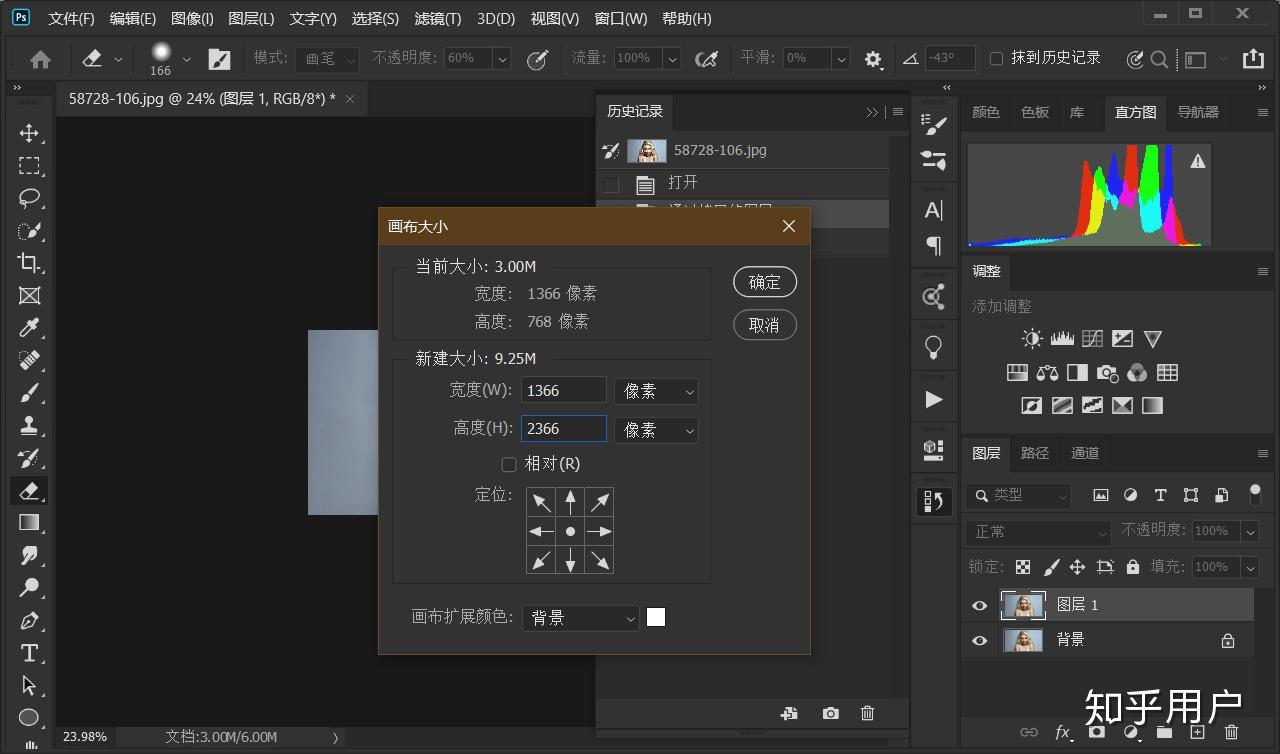Click the search magnifier in options bar
The image size is (1280, 754).
click(x=1159, y=60)
